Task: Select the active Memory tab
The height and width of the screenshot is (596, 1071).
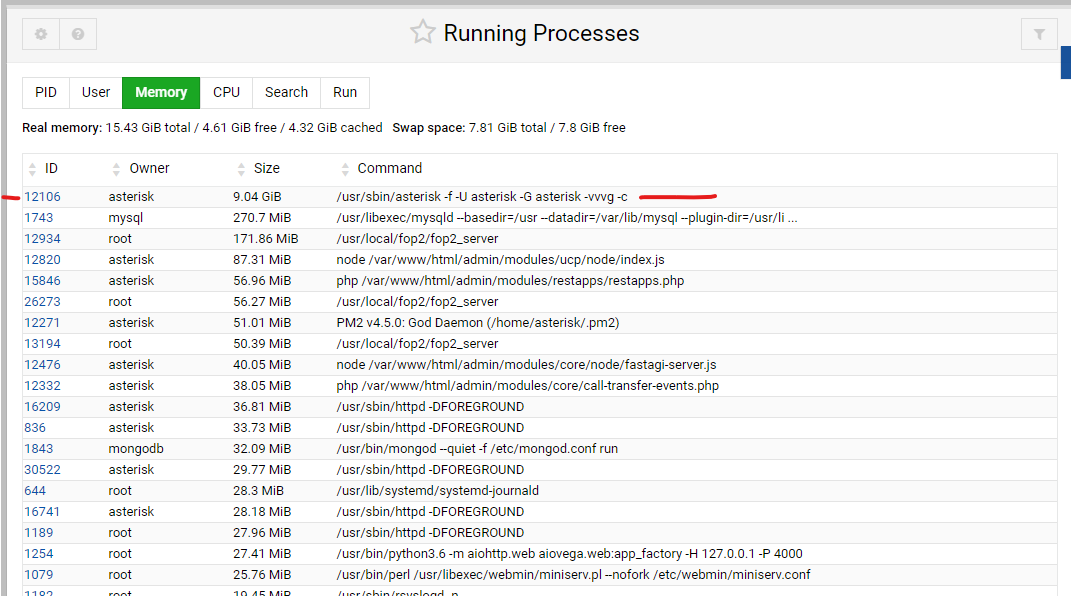Action: (x=161, y=92)
